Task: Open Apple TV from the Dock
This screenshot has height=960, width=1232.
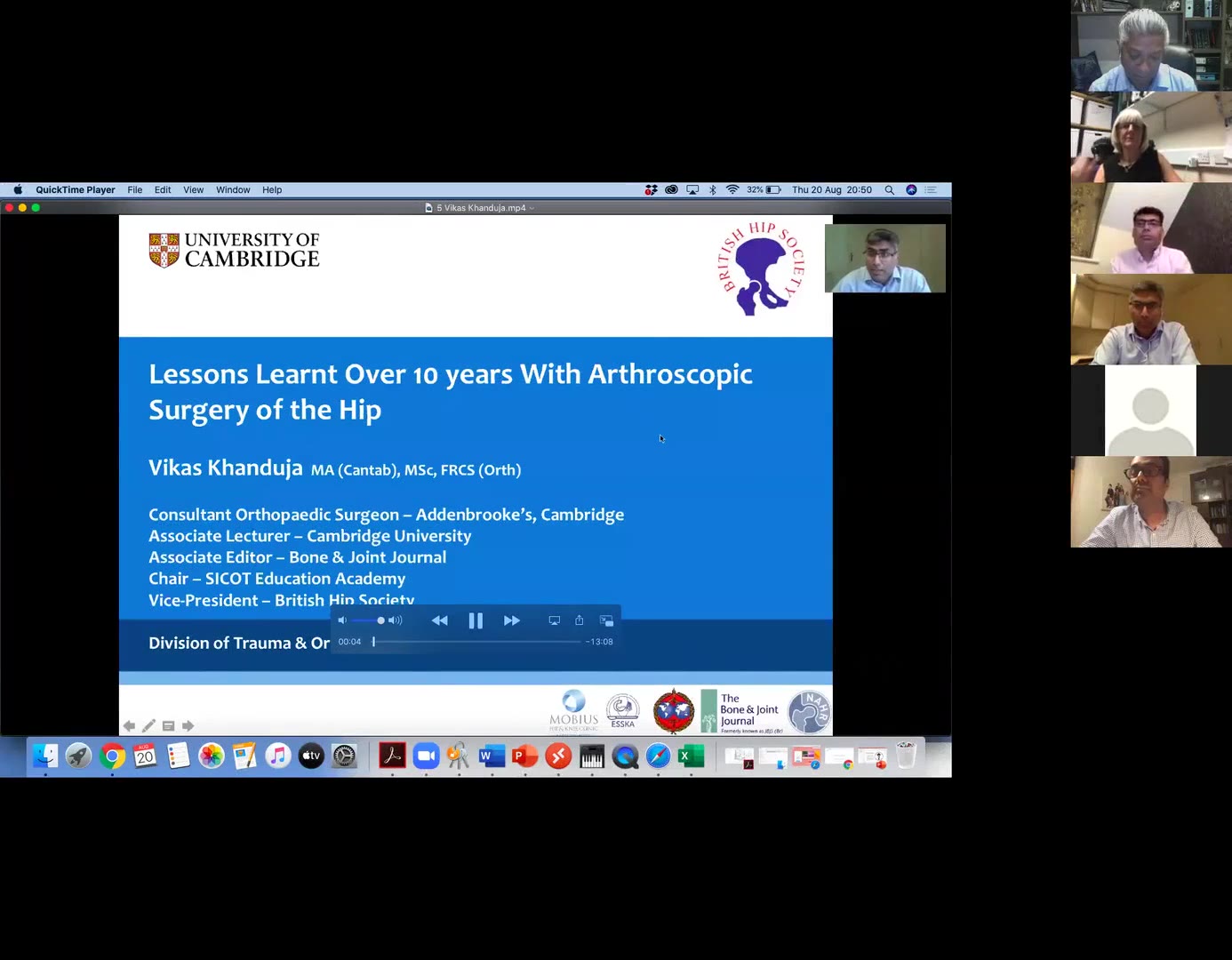Action: pyautogui.click(x=311, y=756)
